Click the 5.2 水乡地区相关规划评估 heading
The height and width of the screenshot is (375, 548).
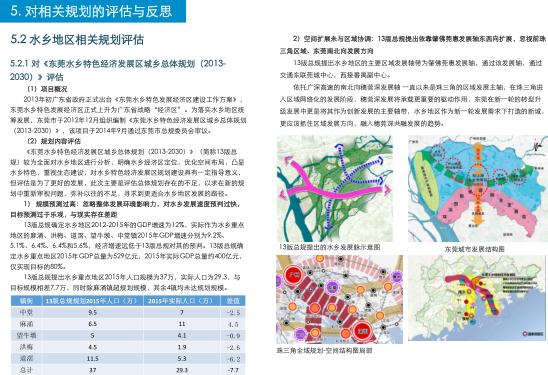click(x=77, y=39)
